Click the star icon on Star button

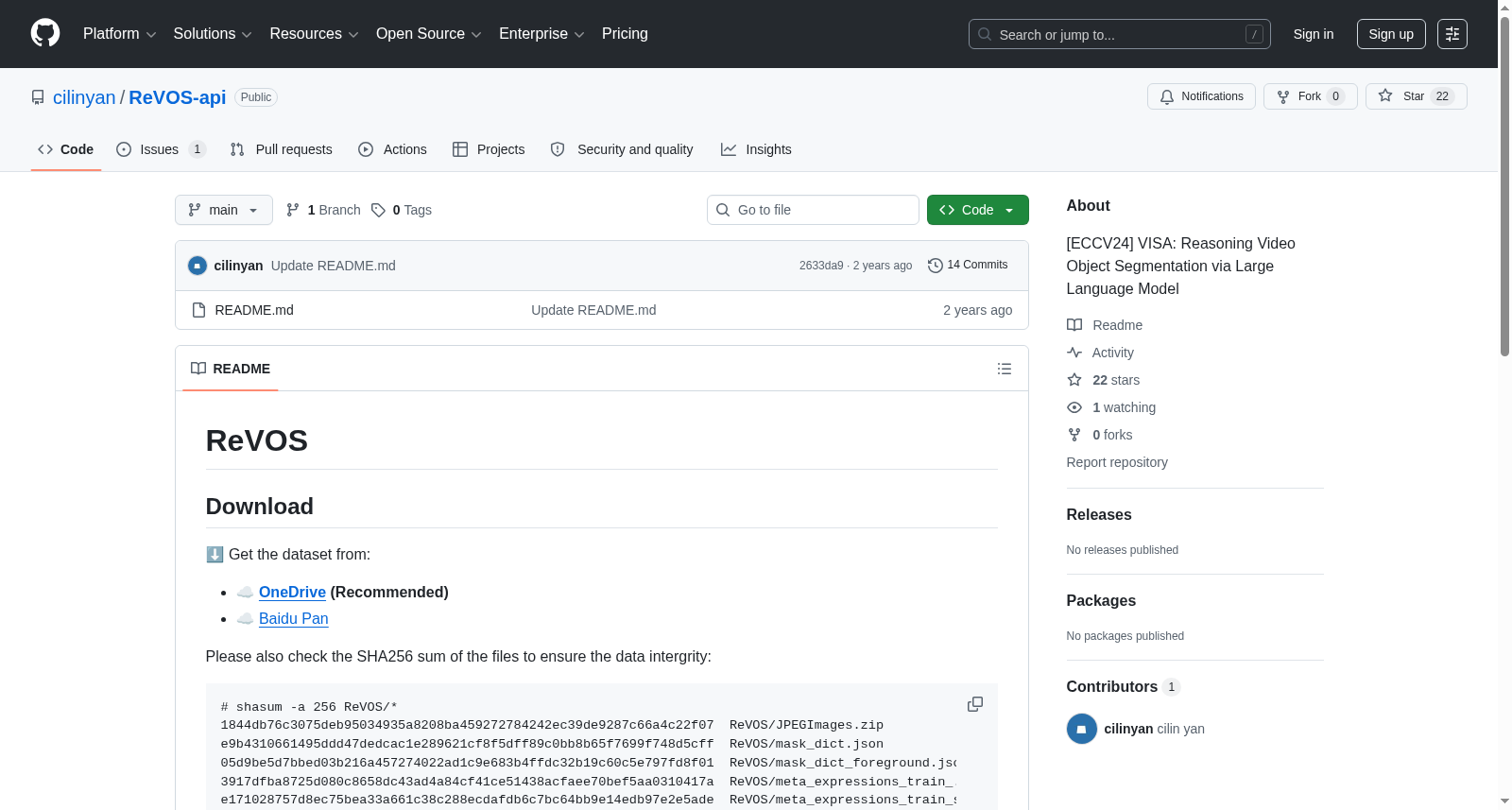pyautogui.click(x=1385, y=95)
